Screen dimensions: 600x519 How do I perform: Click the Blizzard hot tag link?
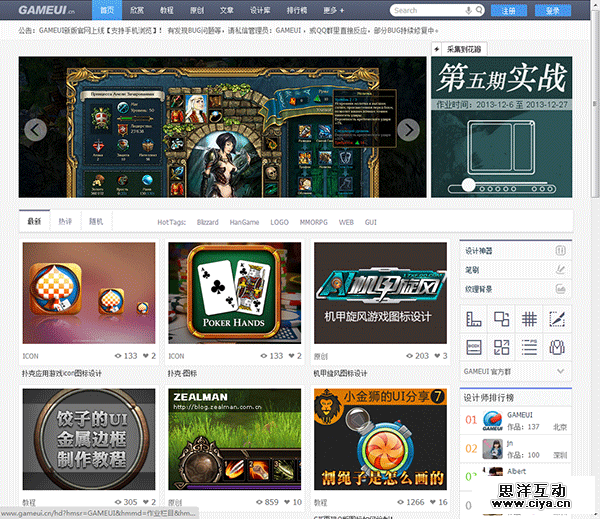pos(207,221)
